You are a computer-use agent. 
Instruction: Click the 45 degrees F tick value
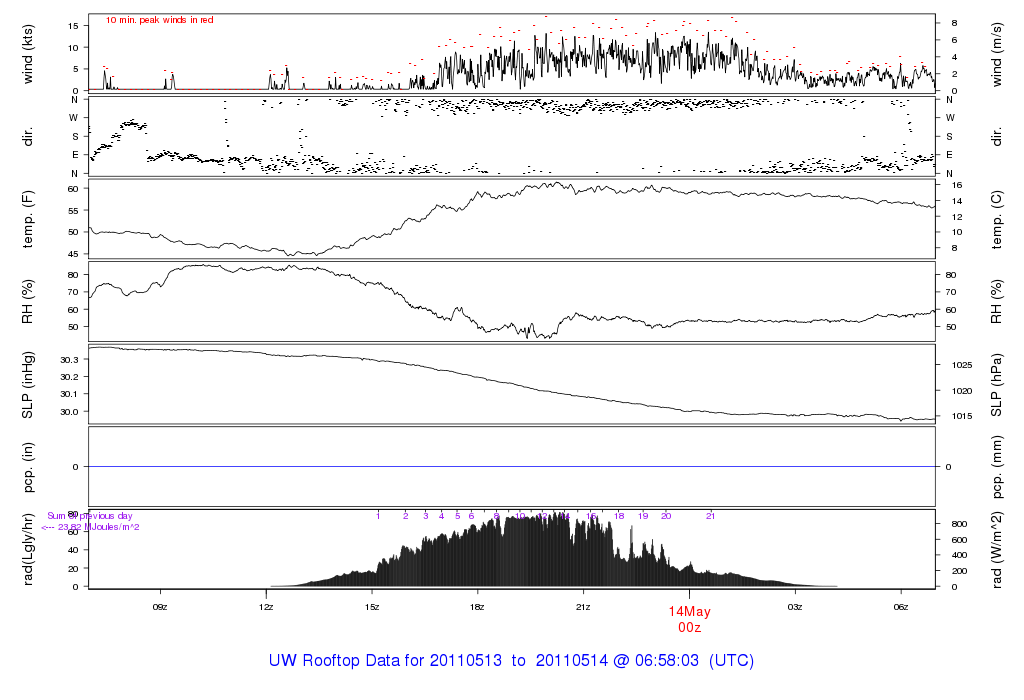(73, 254)
